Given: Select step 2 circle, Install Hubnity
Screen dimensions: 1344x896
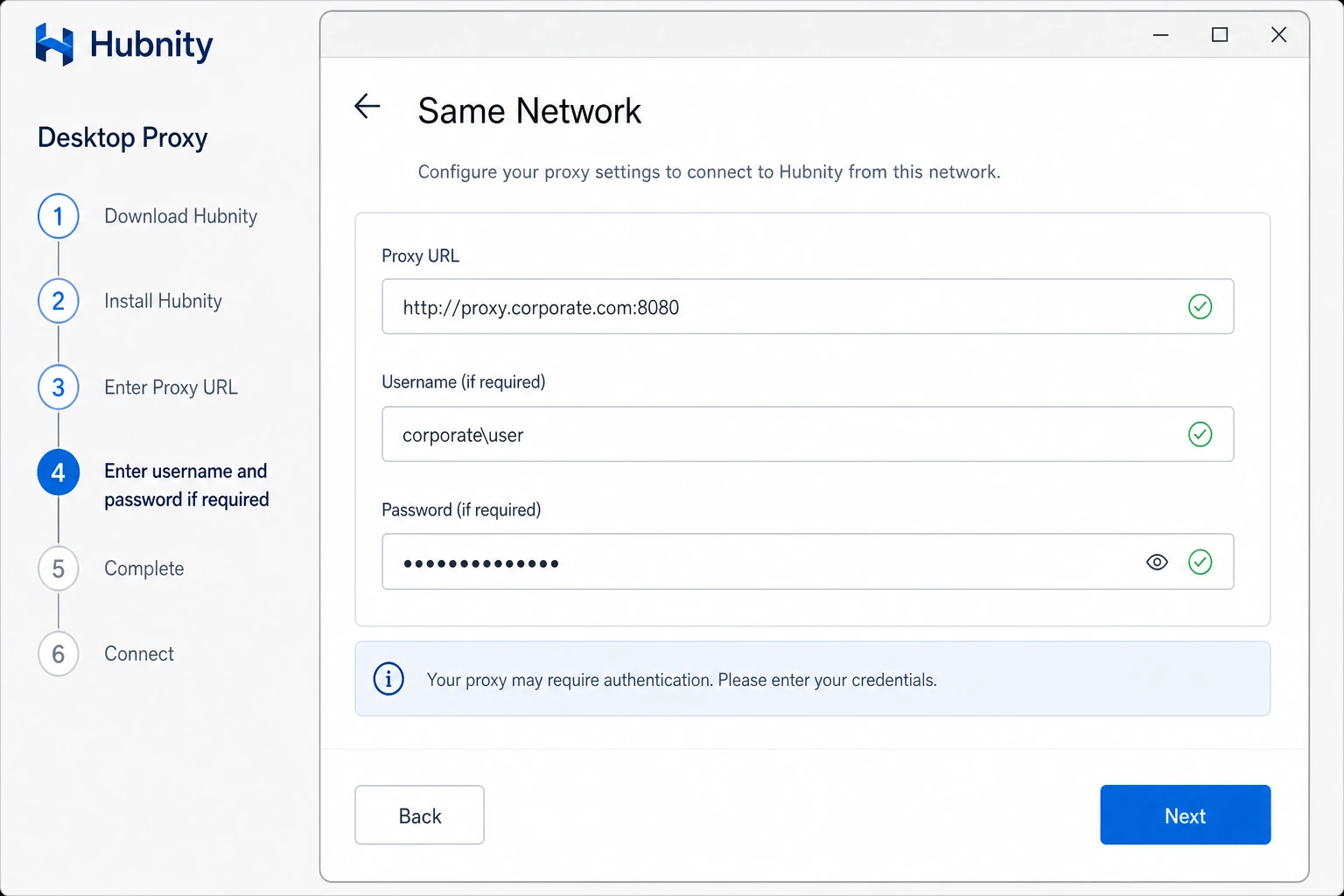Looking at the screenshot, I should pyautogui.click(x=59, y=301).
